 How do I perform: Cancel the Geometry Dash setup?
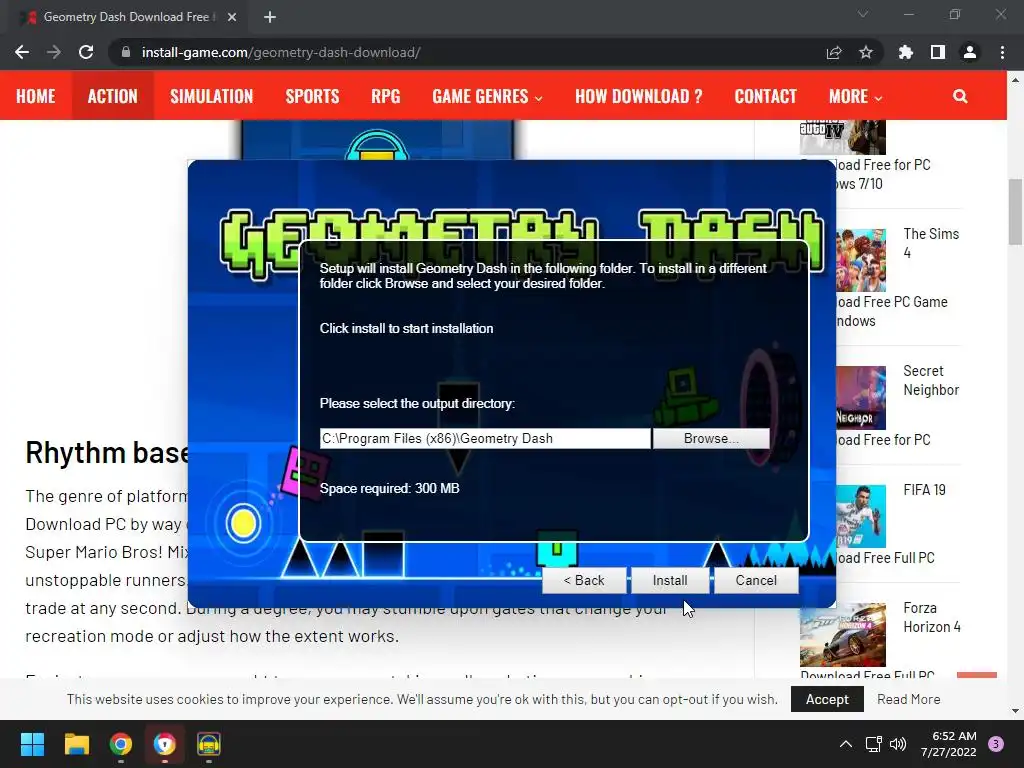(756, 580)
